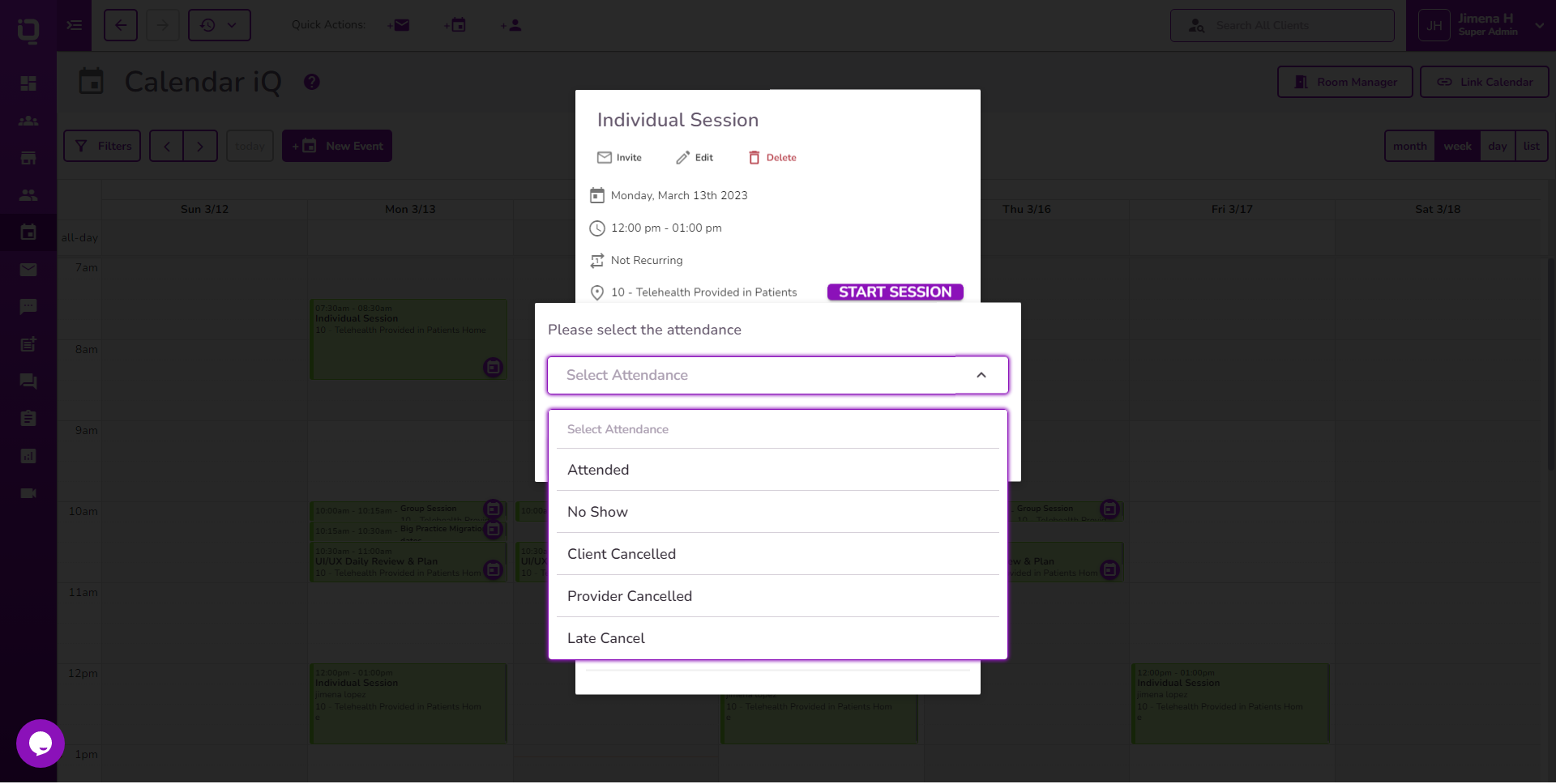This screenshot has width=1556, height=784.
Task: Open the dashboard icon in left sidebar
Action: click(28, 83)
